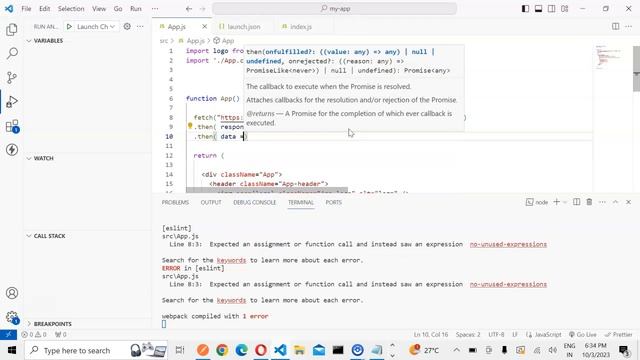This screenshot has width=640, height=360.
Task: Go back with the navigation arrow
Action: point(189,9)
